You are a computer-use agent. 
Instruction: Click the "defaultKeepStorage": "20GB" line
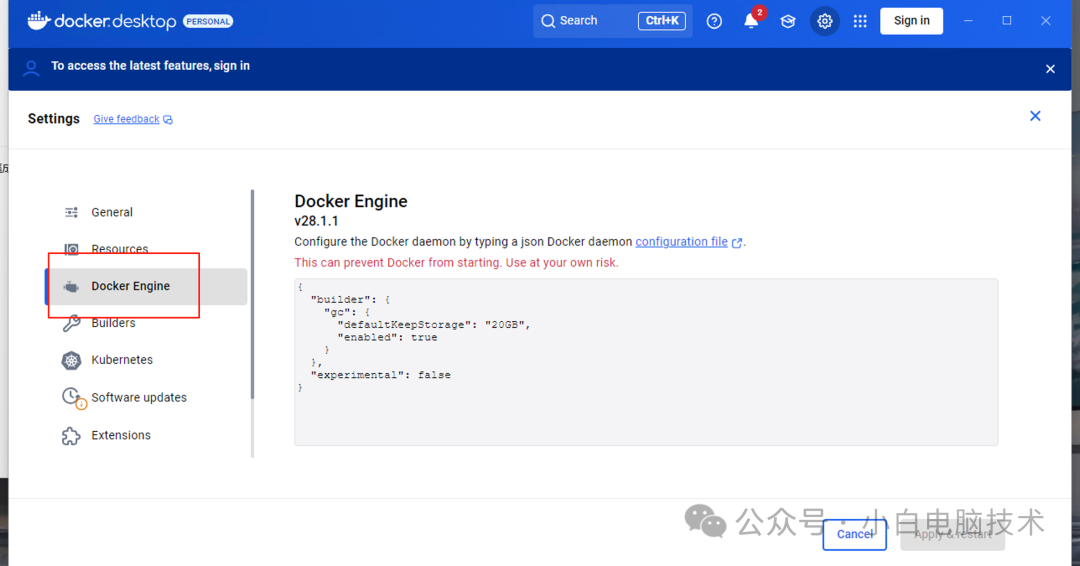tap(434, 325)
